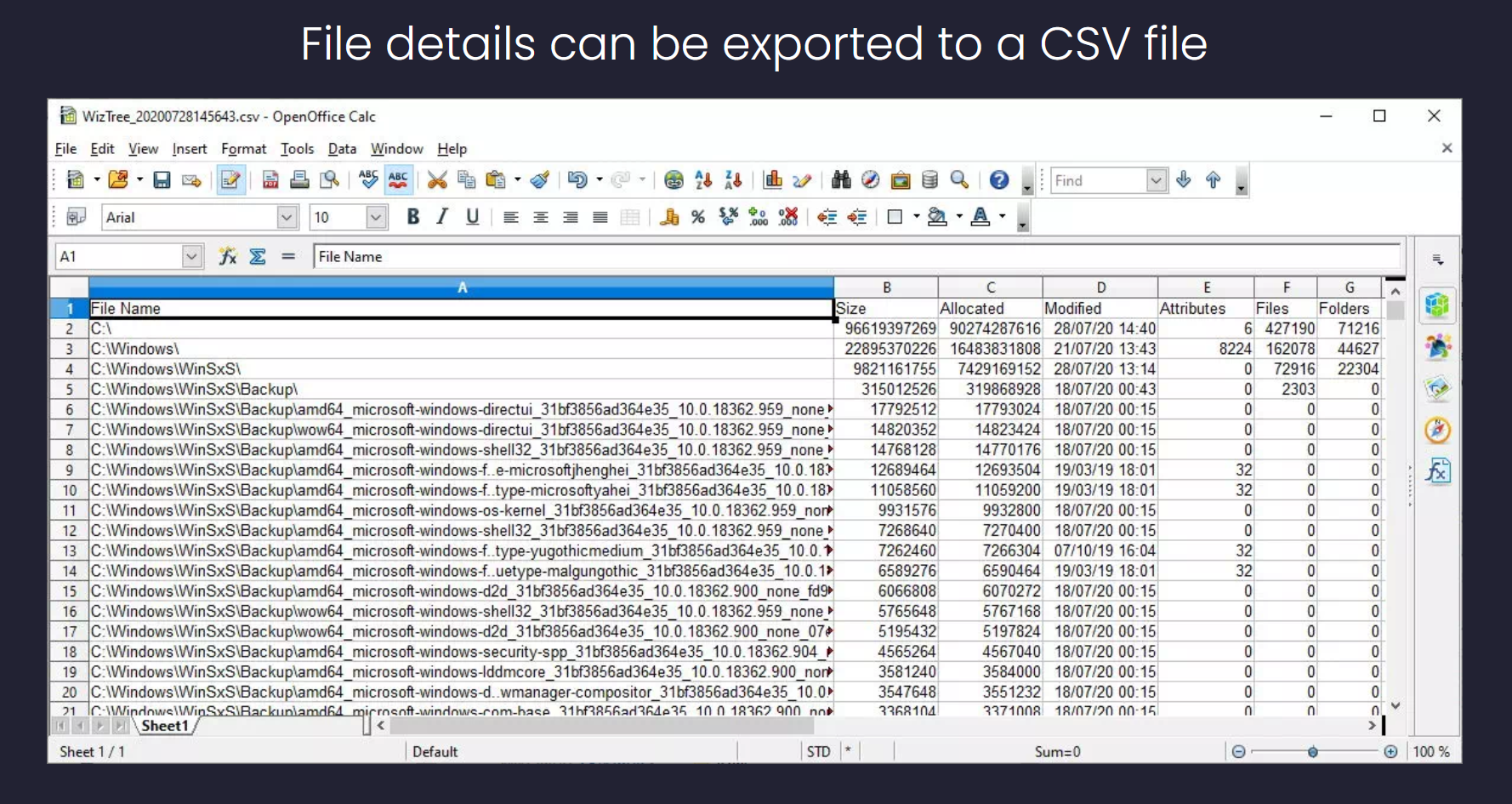Screen dimensions: 1512x804
Task: Open the Find field history dropdown
Action: coord(1156,180)
